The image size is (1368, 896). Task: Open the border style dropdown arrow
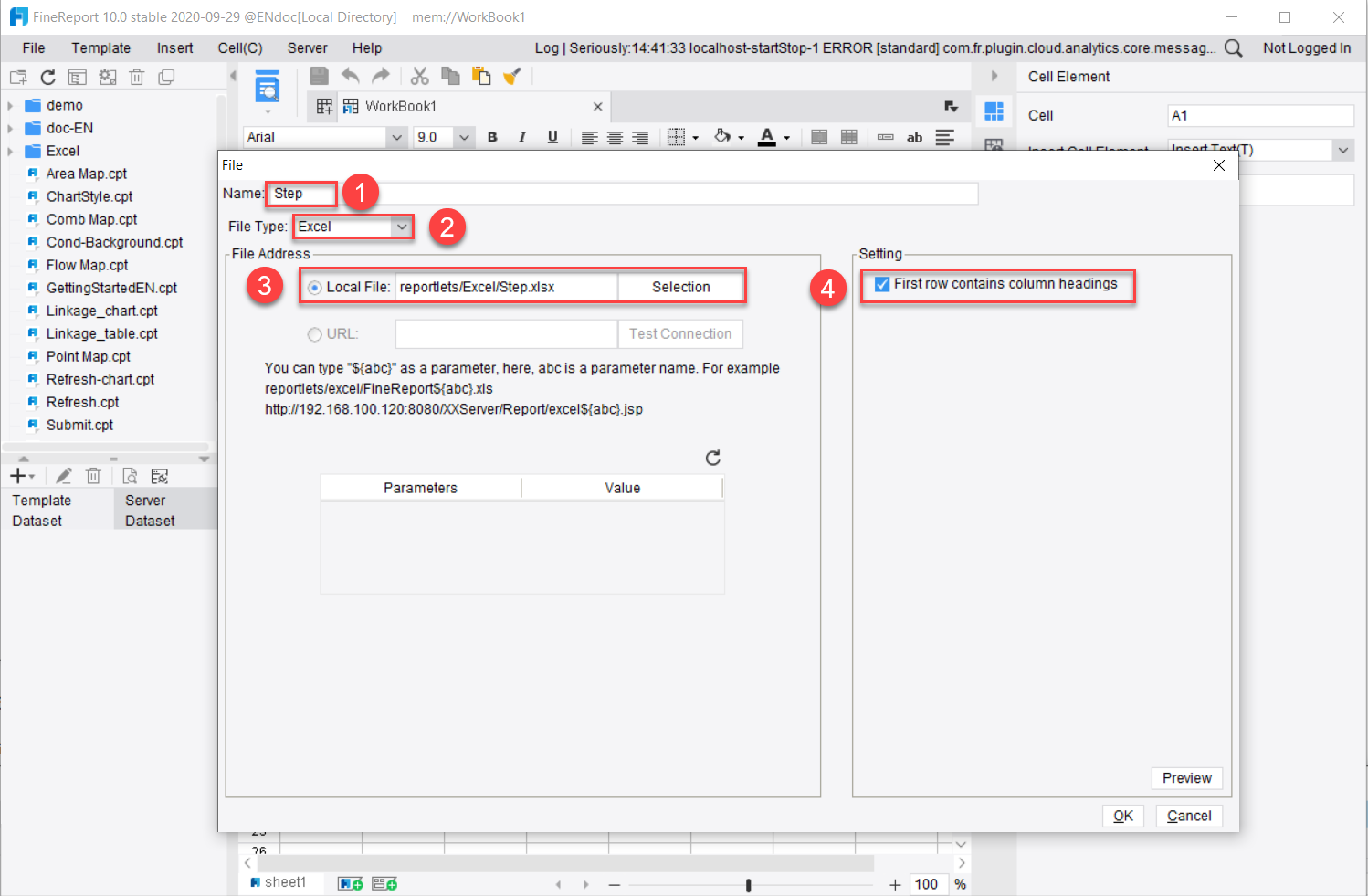pyautogui.click(x=696, y=138)
